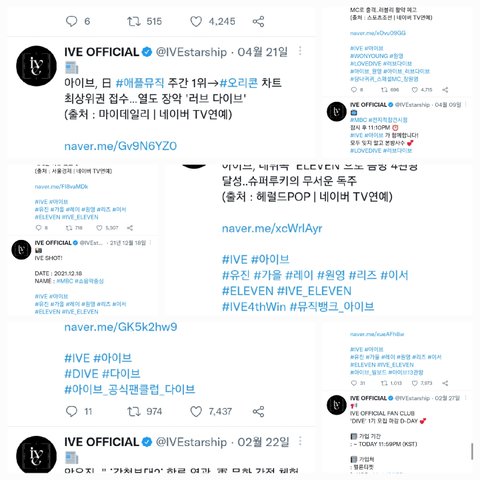Open more options on 02월 22일 tweet

[300, 441]
